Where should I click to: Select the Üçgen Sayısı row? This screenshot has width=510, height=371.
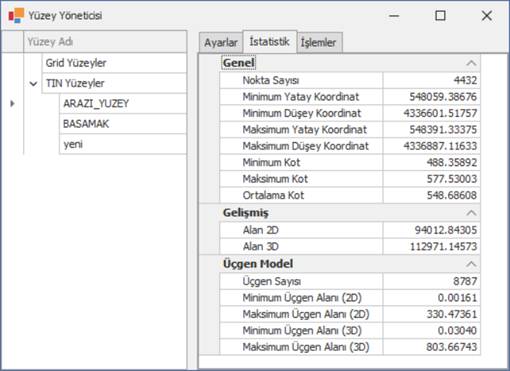pyautogui.click(x=350, y=281)
